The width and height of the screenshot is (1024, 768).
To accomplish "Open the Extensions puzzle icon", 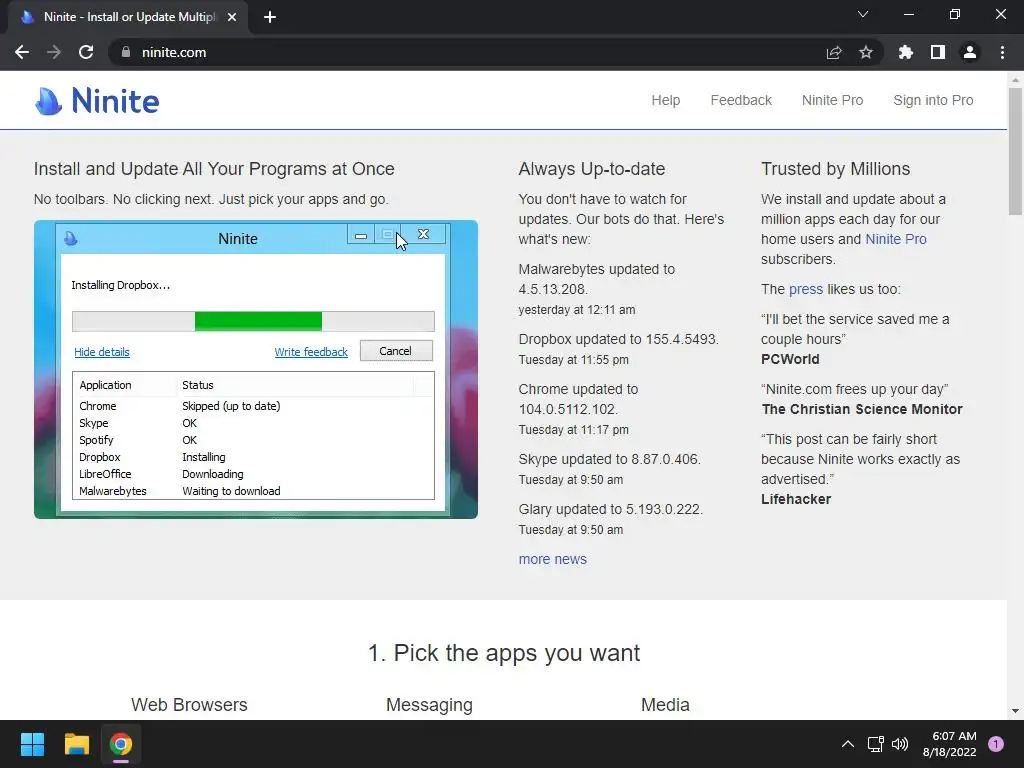I will pyautogui.click(x=906, y=52).
